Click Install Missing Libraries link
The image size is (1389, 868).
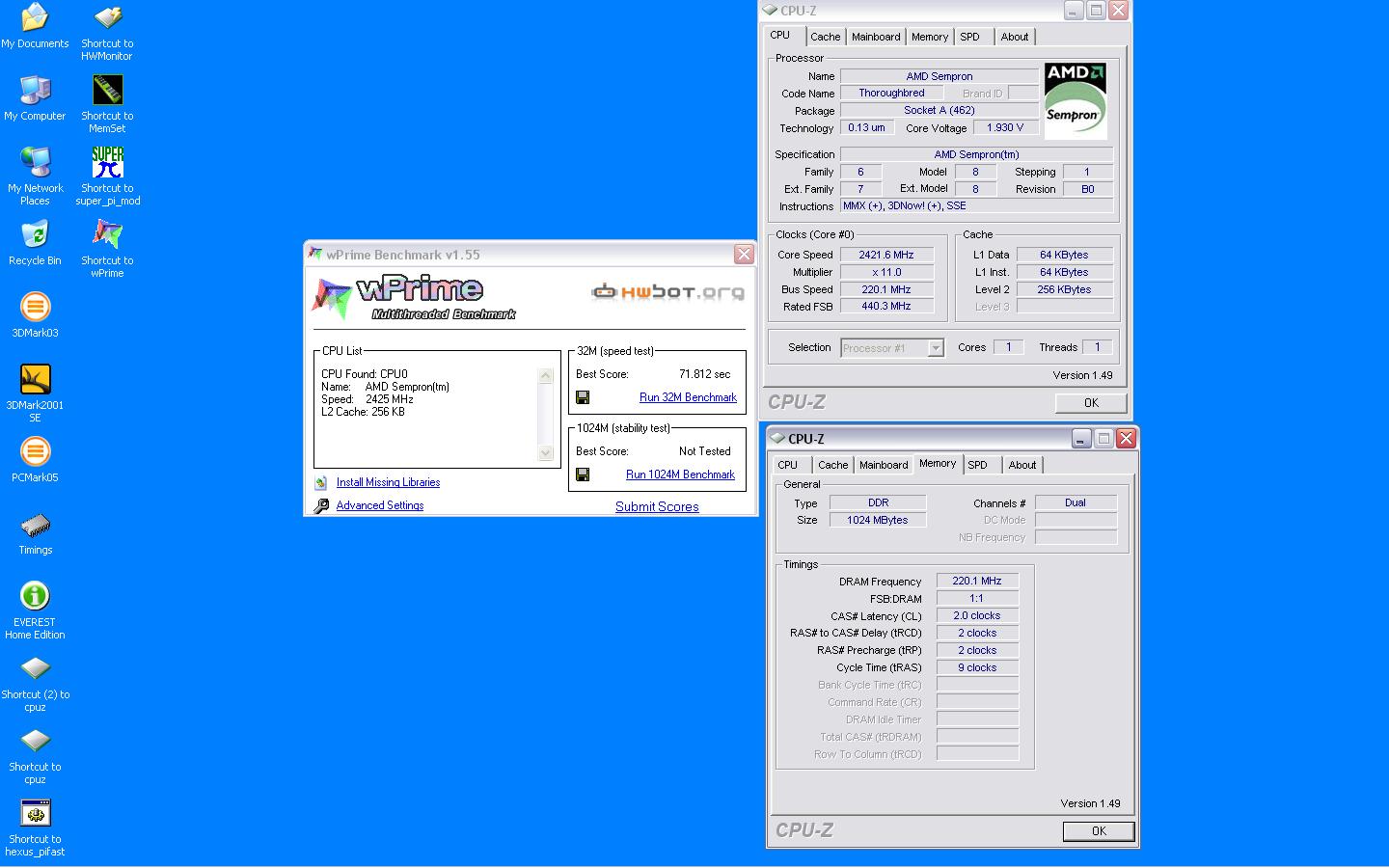tap(388, 482)
